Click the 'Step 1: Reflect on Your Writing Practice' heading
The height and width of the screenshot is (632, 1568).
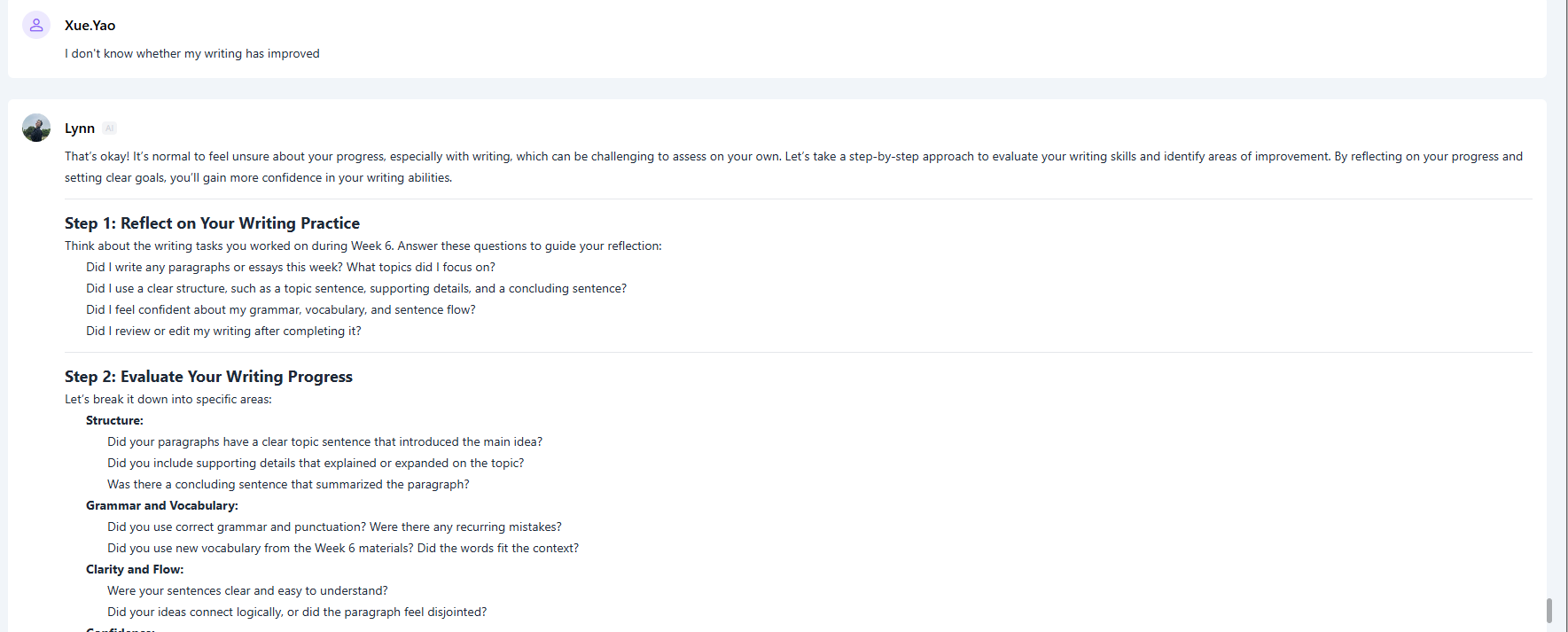pyautogui.click(x=212, y=223)
